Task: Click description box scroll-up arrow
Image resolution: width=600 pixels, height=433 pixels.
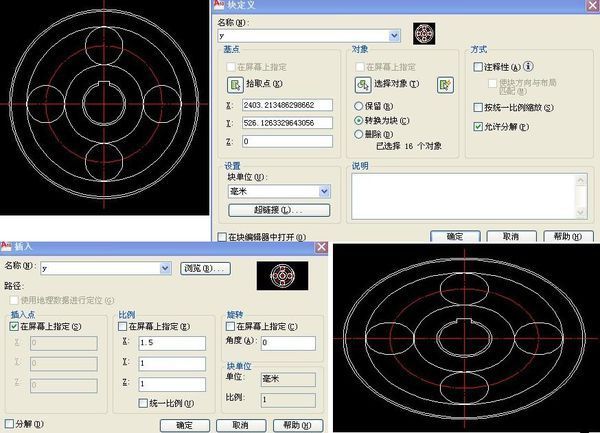Action: point(581,180)
